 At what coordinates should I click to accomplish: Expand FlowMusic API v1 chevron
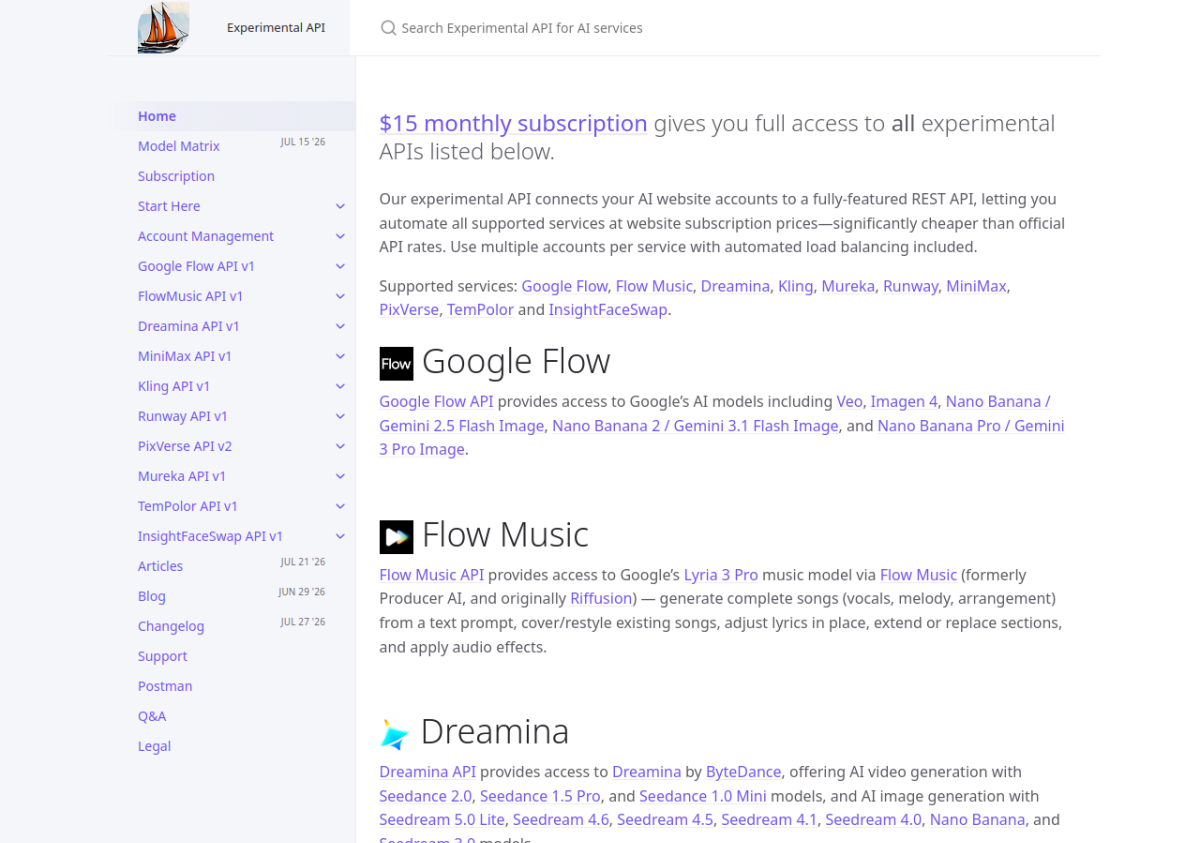point(340,296)
